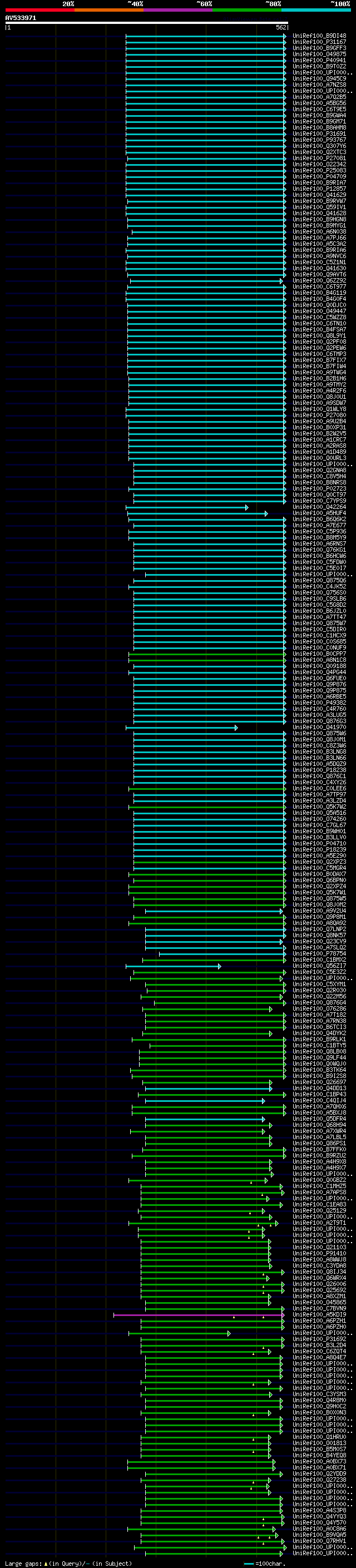Open hit UniRef100_A5KDI9

coord(319,1315)
